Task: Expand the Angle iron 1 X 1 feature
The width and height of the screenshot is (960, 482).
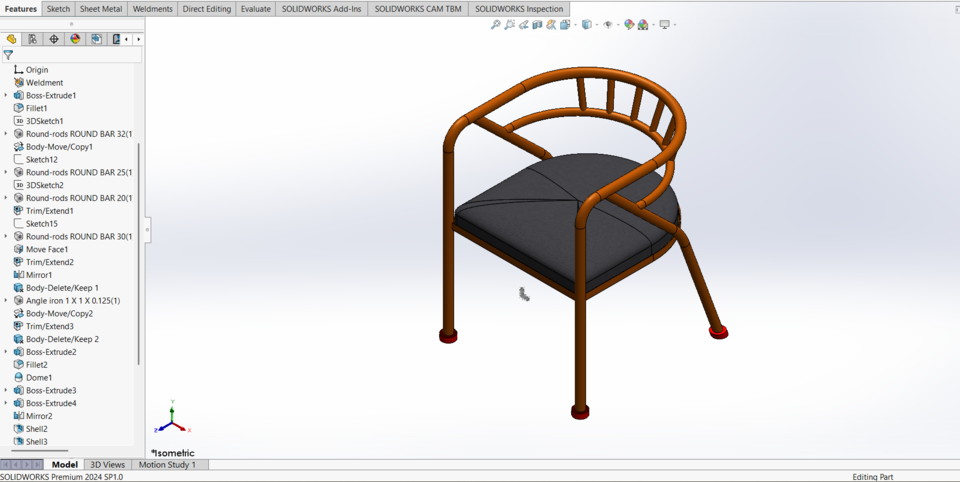Action: (6, 301)
